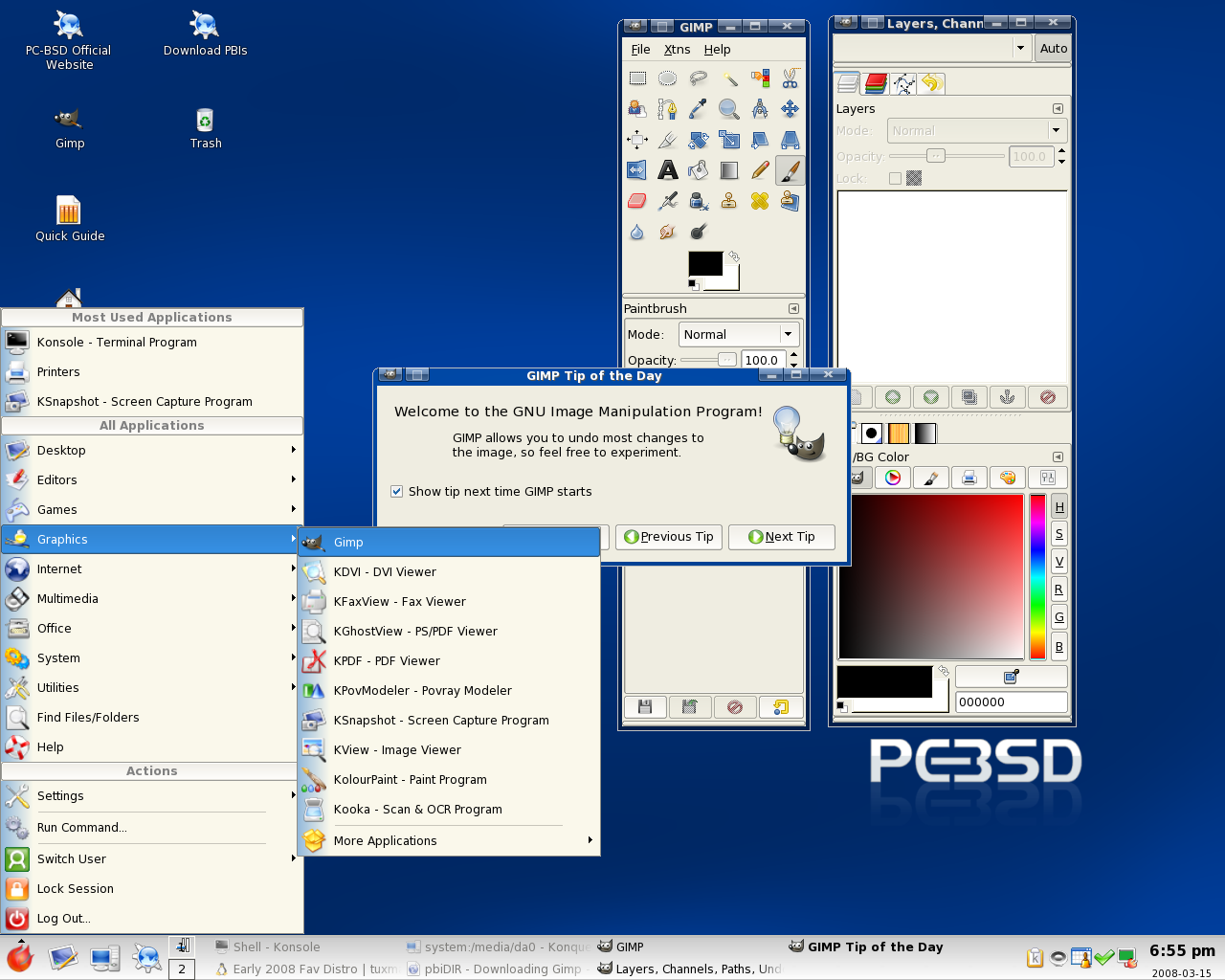Select the Blend gradient tool

pyautogui.click(x=729, y=170)
